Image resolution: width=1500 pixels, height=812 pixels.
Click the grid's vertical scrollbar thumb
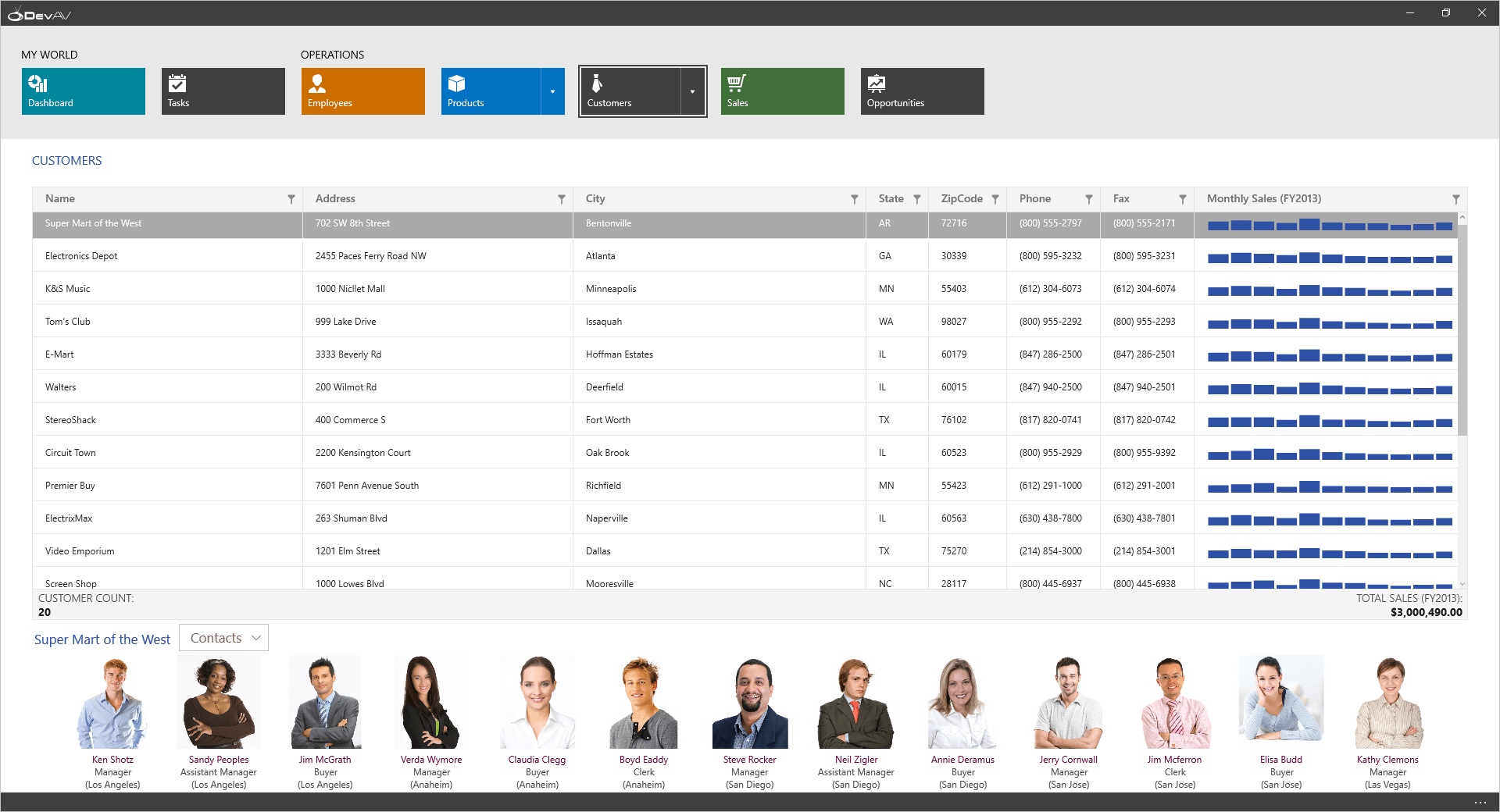click(1462, 329)
